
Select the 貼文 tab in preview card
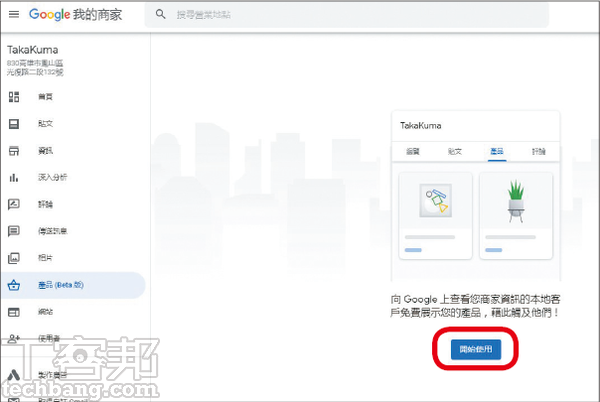tap(455, 151)
